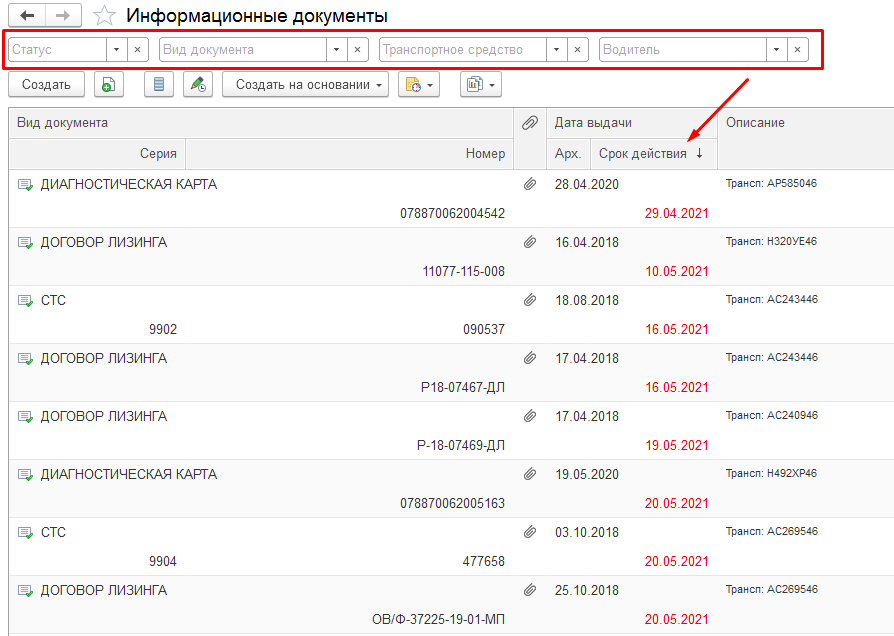Expand the Статус filter dropdown

(116, 49)
